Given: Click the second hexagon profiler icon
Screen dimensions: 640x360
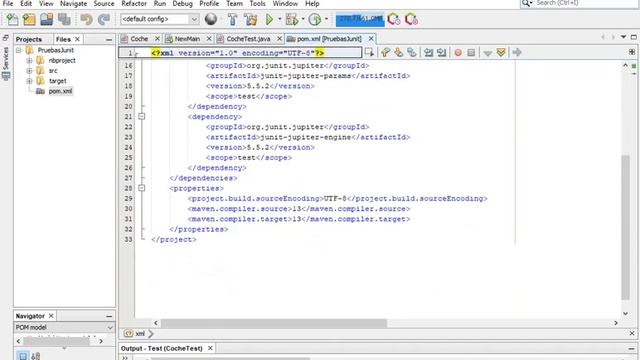Looking at the screenshot, I should [411, 19].
